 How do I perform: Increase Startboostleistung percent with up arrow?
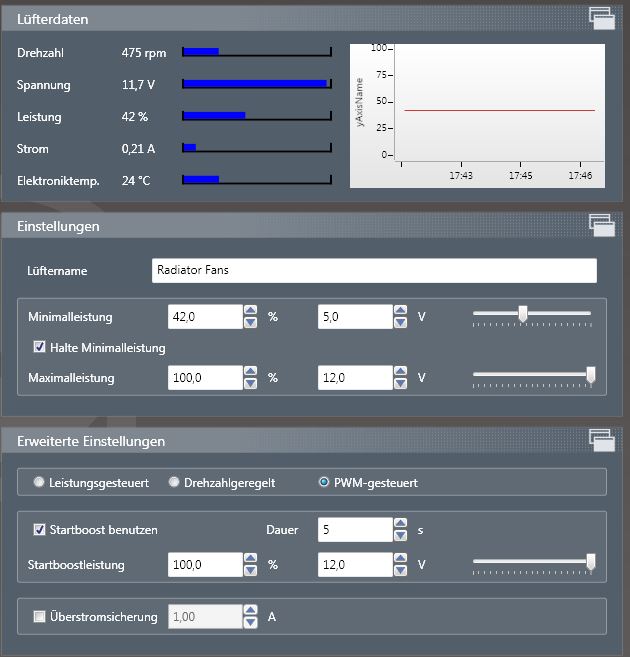(250, 559)
